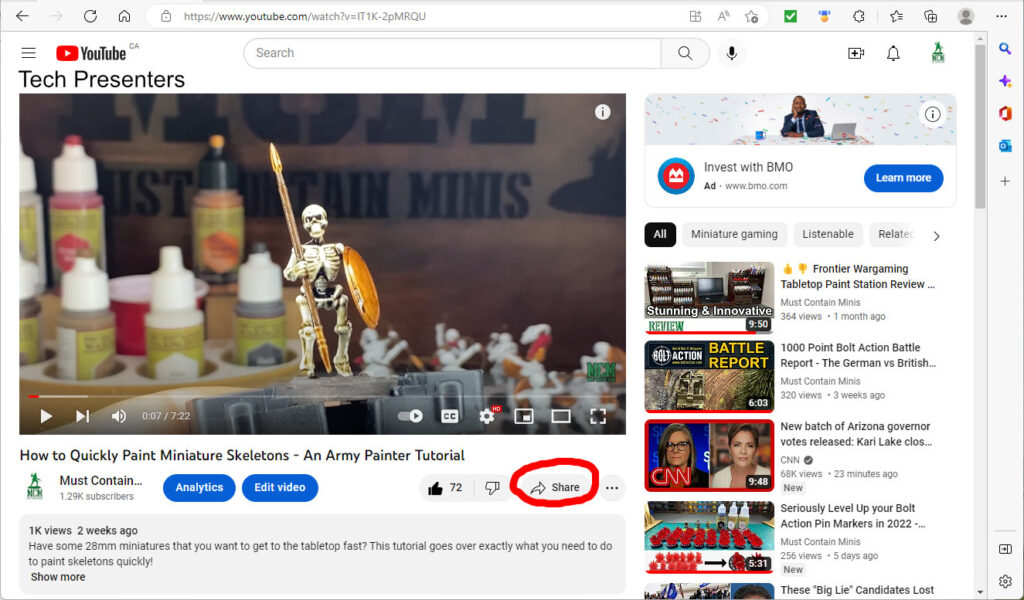
Task: Add this page to favorites star icon
Action: [x=752, y=16]
